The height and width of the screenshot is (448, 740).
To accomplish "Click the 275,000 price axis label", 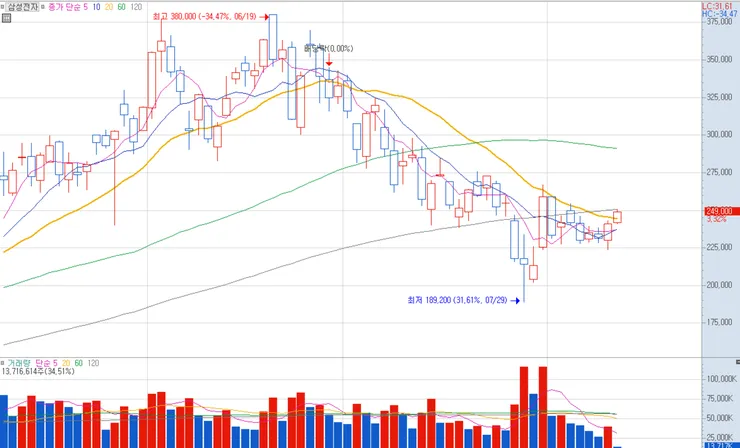I will pyautogui.click(x=719, y=172).
